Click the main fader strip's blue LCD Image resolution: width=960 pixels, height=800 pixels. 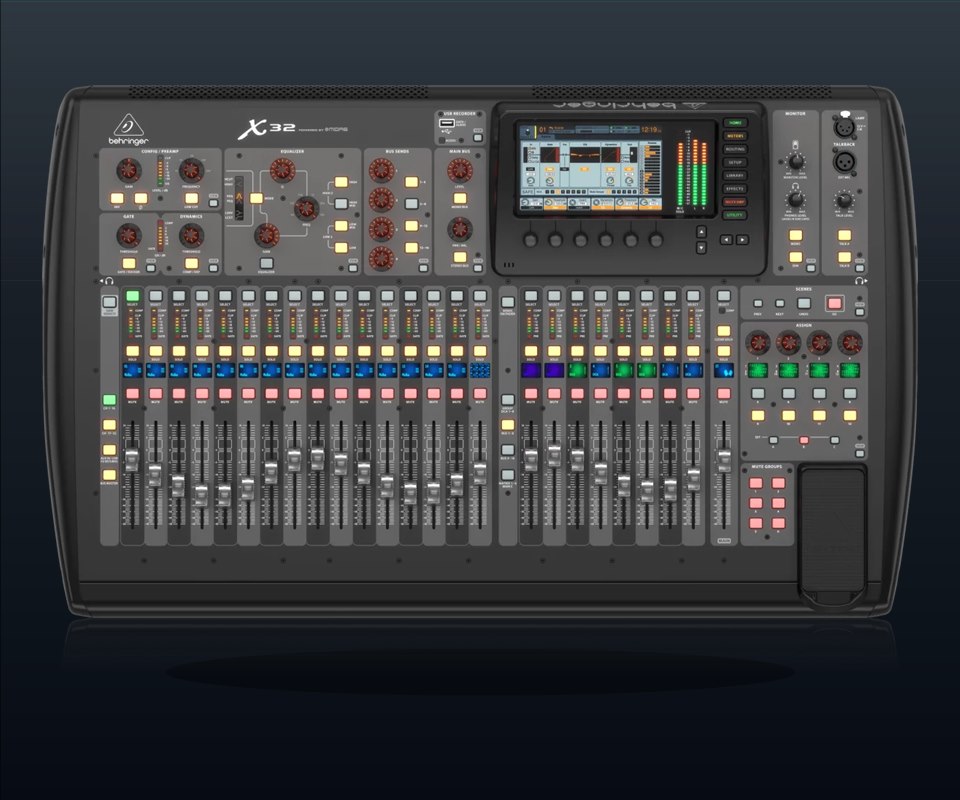click(x=724, y=370)
